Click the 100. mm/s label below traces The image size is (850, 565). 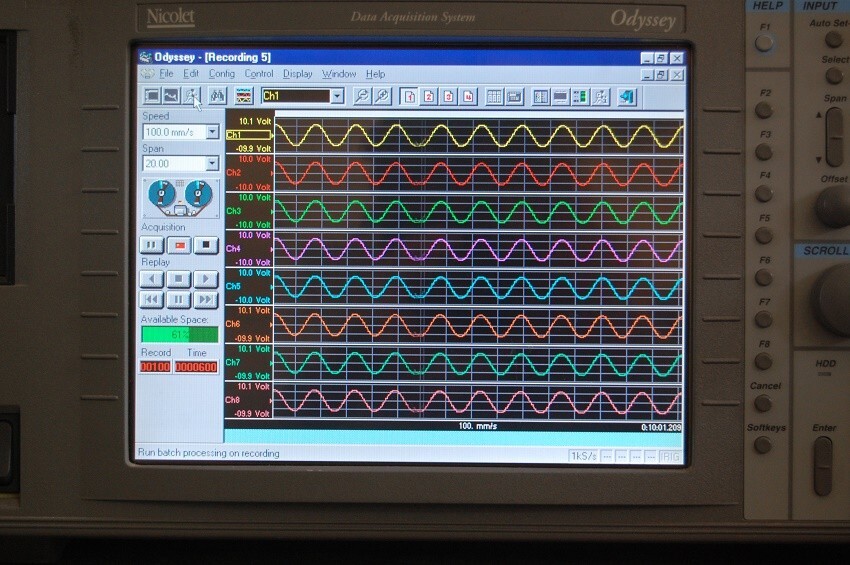478,426
